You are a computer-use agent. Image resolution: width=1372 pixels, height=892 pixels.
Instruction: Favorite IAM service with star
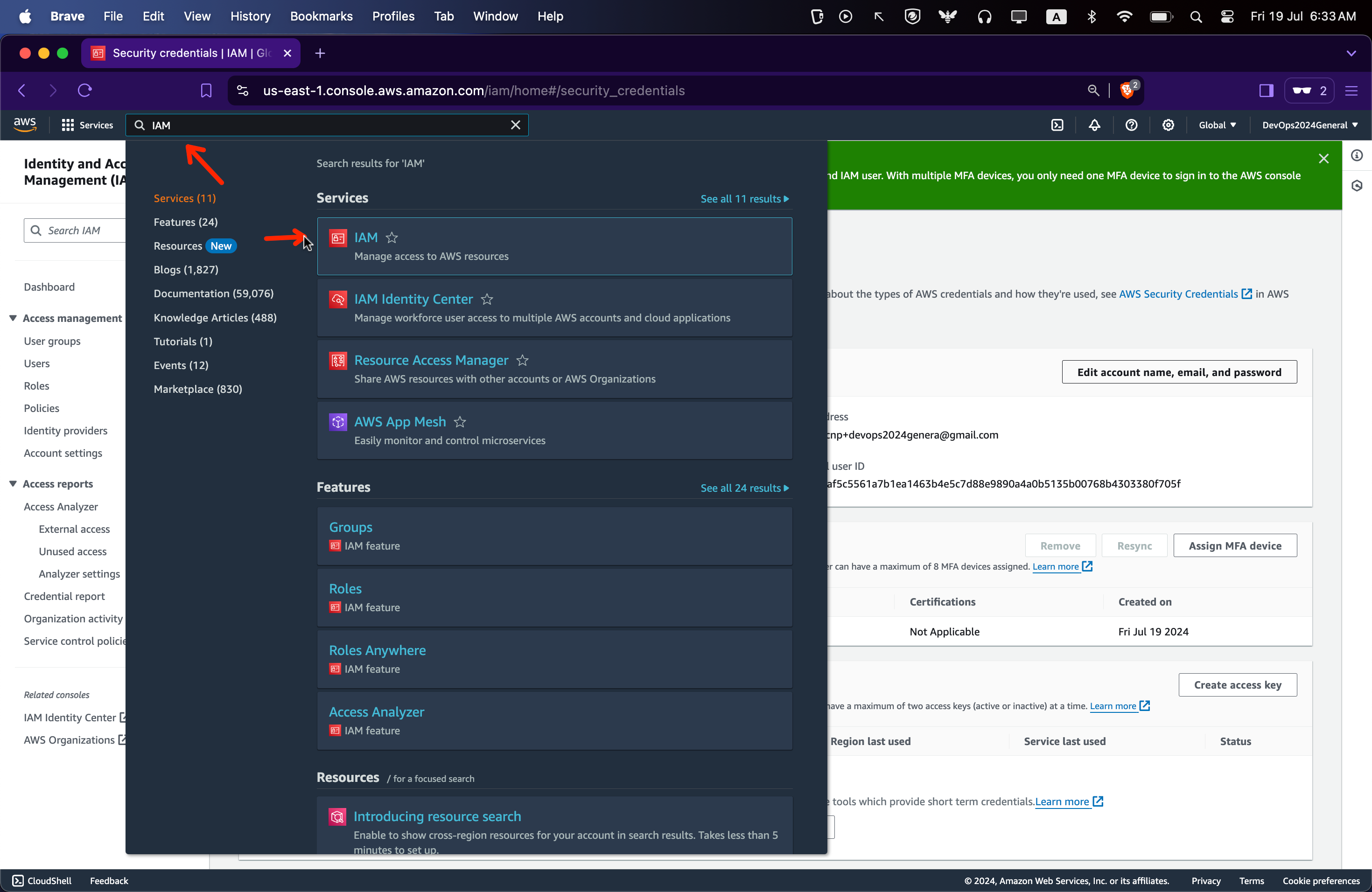point(392,237)
